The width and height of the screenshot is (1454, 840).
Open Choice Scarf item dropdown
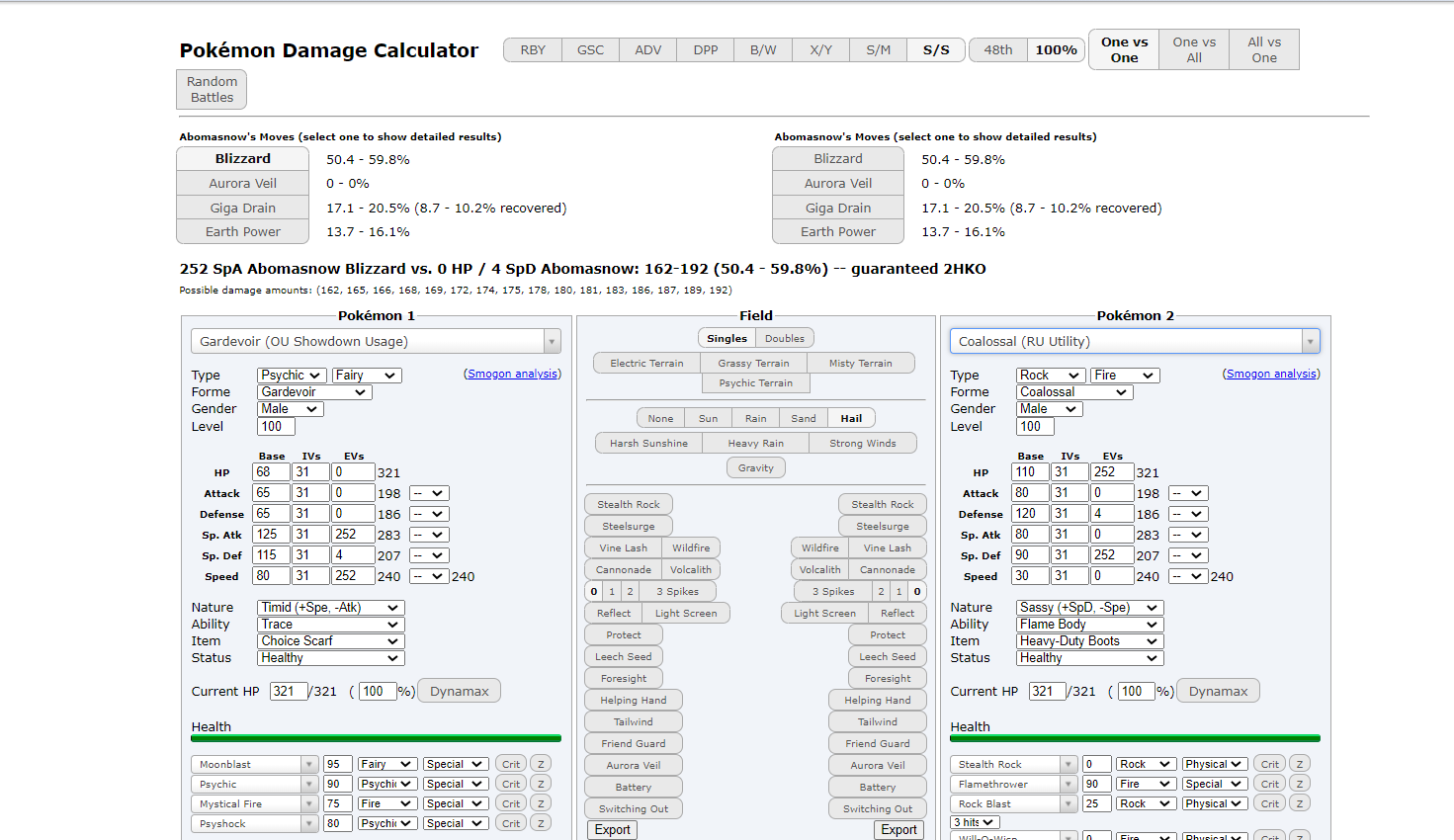click(331, 641)
